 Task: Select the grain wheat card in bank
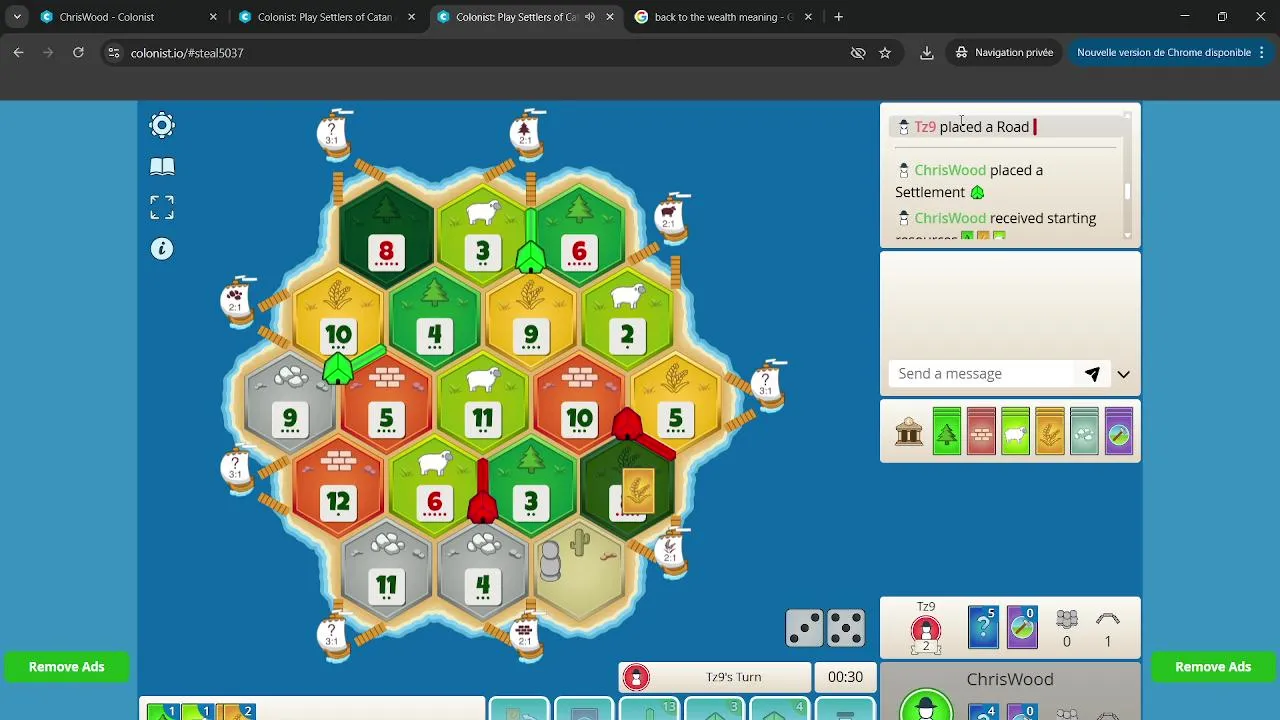click(1050, 432)
